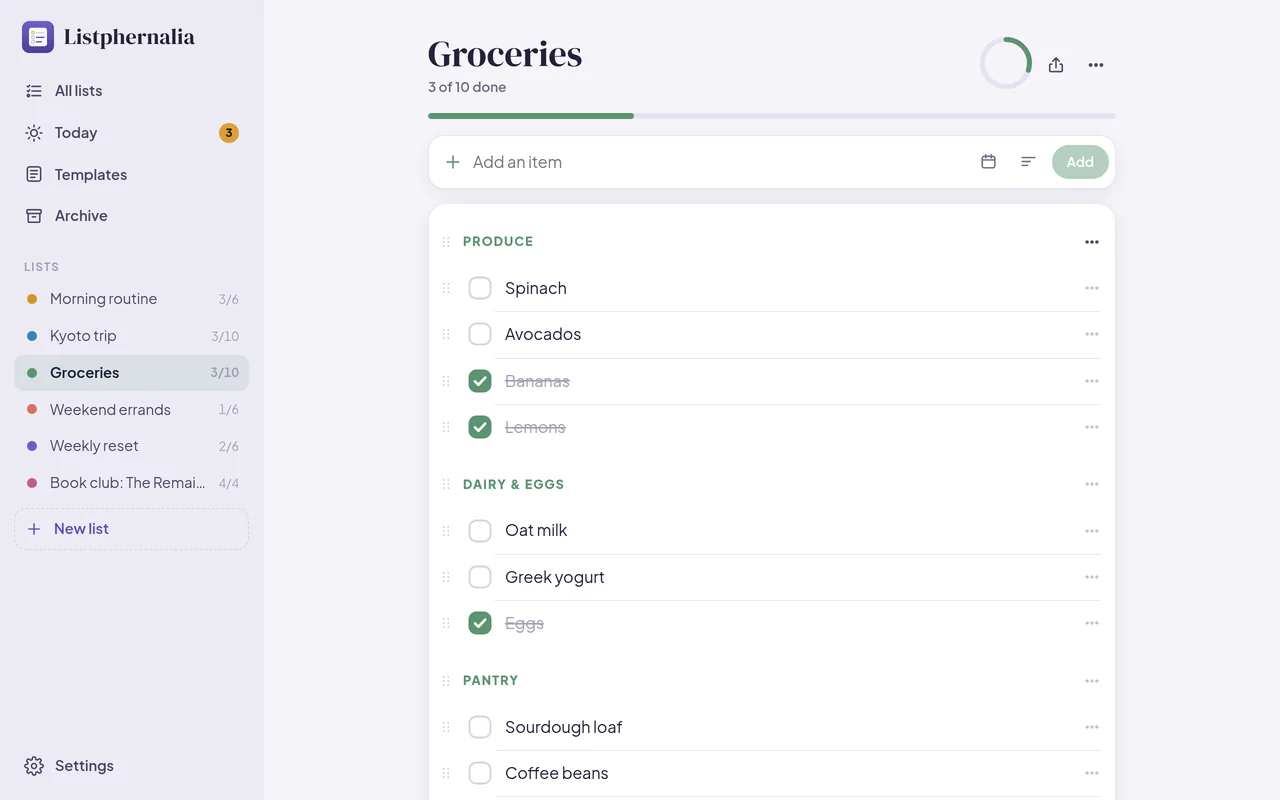
Task: Grab the drag handle beside Spinach
Action: coord(446,288)
